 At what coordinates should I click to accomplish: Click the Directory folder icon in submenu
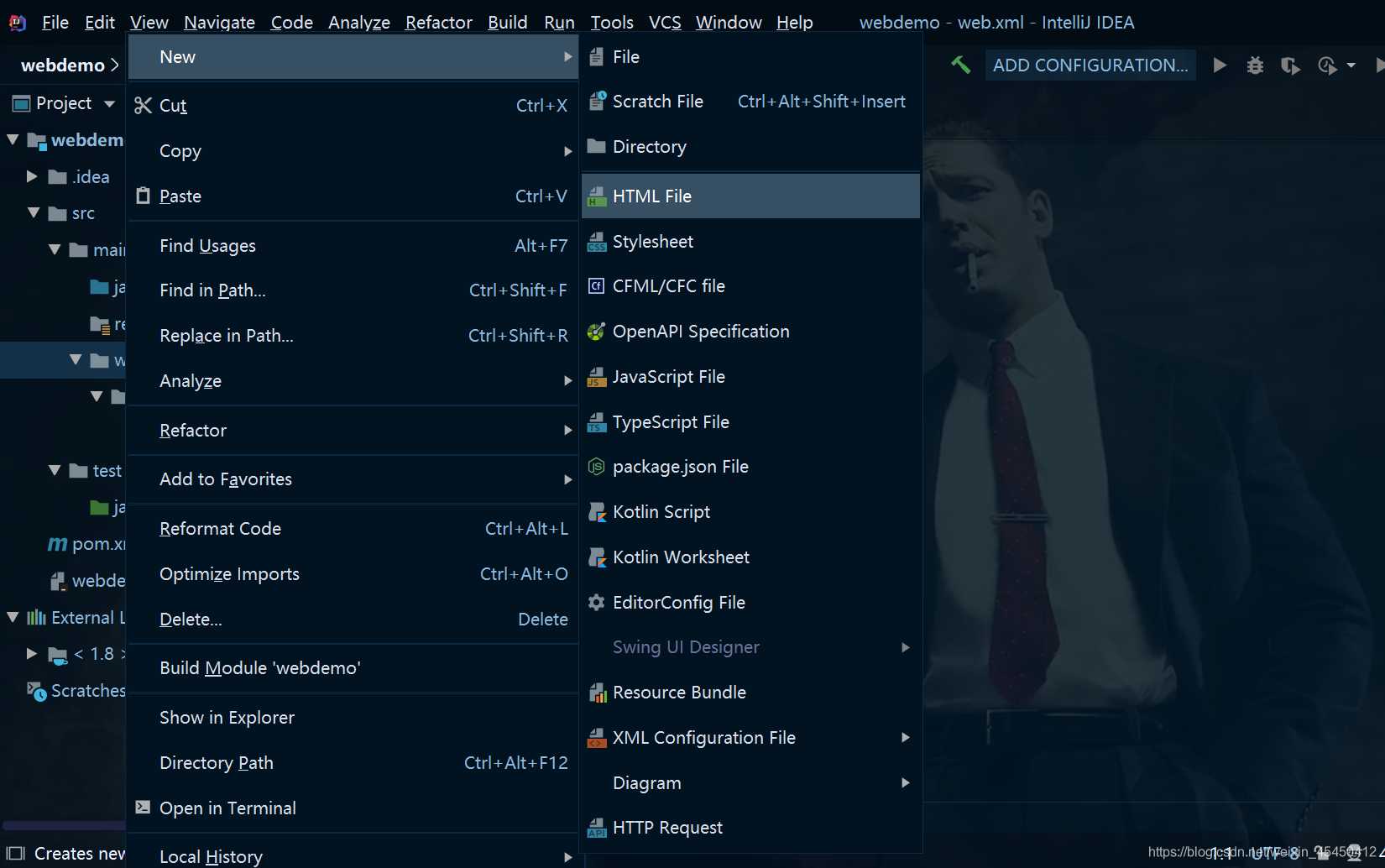point(597,146)
